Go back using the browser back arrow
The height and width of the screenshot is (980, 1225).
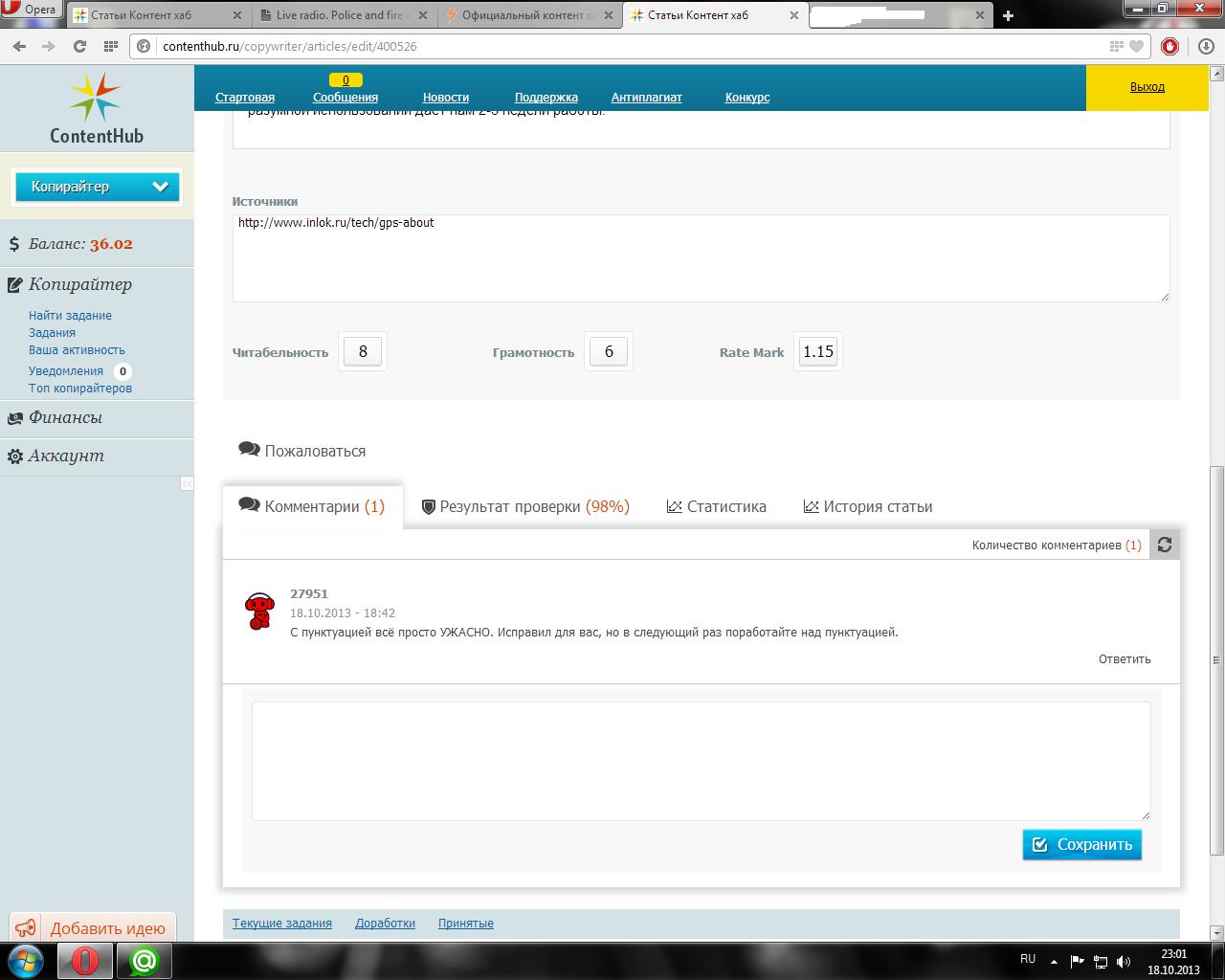point(20,46)
